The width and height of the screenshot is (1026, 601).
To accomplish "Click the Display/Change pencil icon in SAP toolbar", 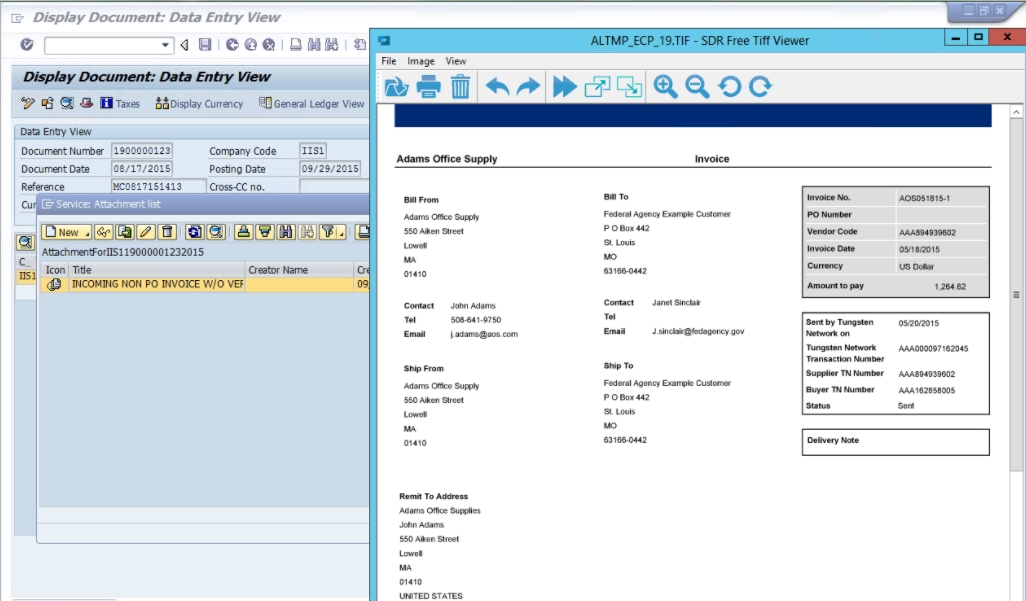I will [27, 103].
